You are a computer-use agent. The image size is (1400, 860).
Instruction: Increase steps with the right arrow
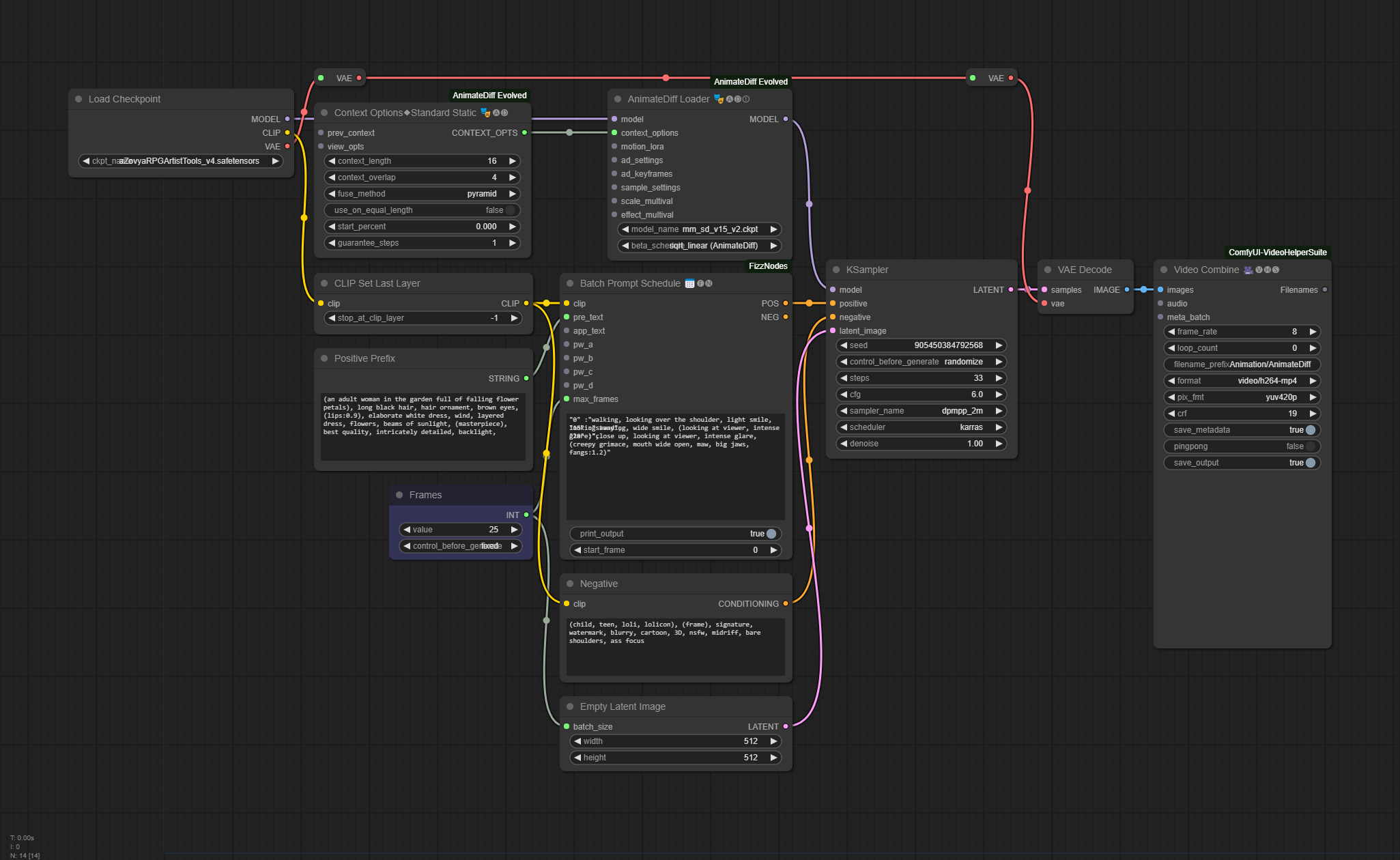[x=999, y=378]
